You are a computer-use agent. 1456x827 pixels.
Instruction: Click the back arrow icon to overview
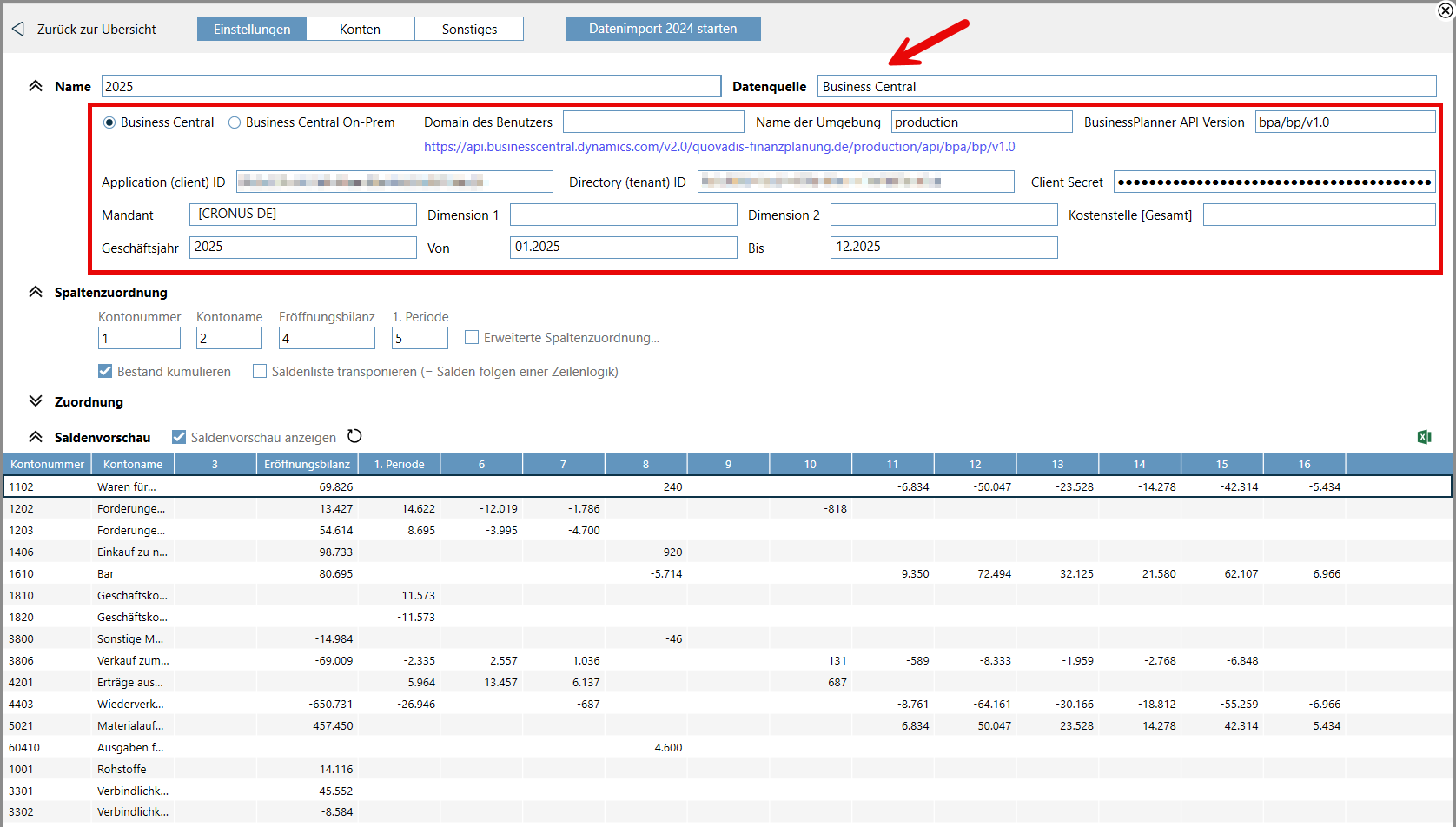[18, 30]
